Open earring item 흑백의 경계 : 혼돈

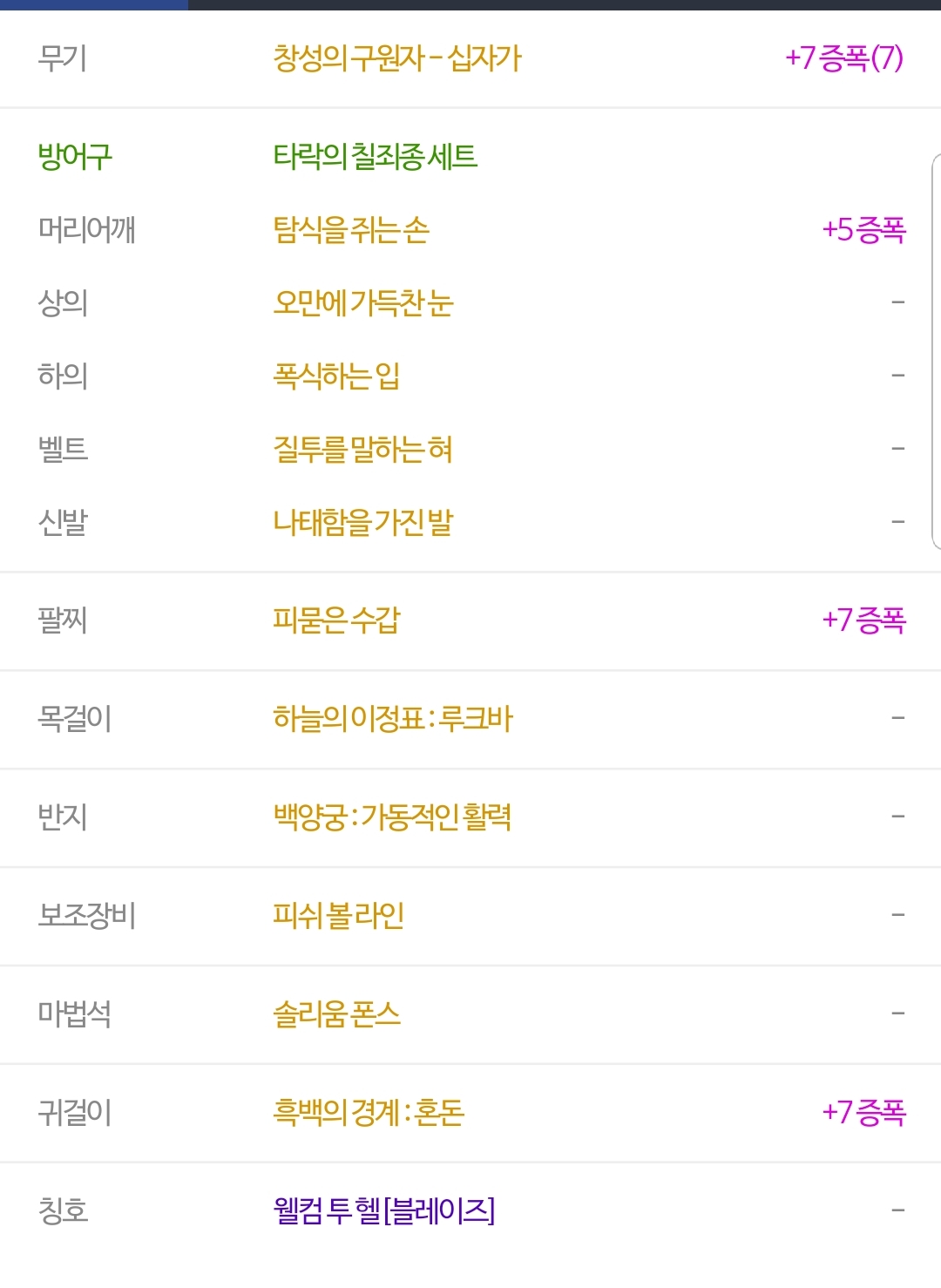coord(369,1113)
